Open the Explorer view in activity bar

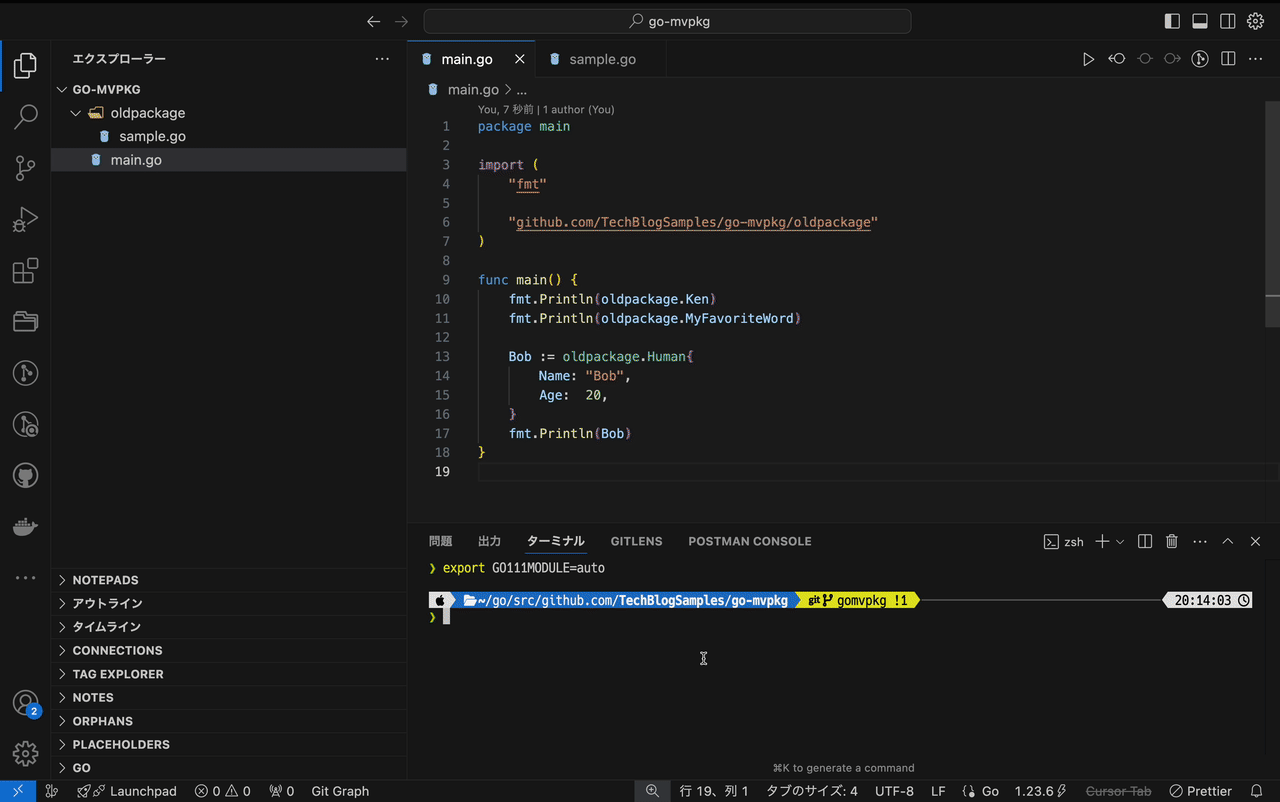[x=26, y=66]
